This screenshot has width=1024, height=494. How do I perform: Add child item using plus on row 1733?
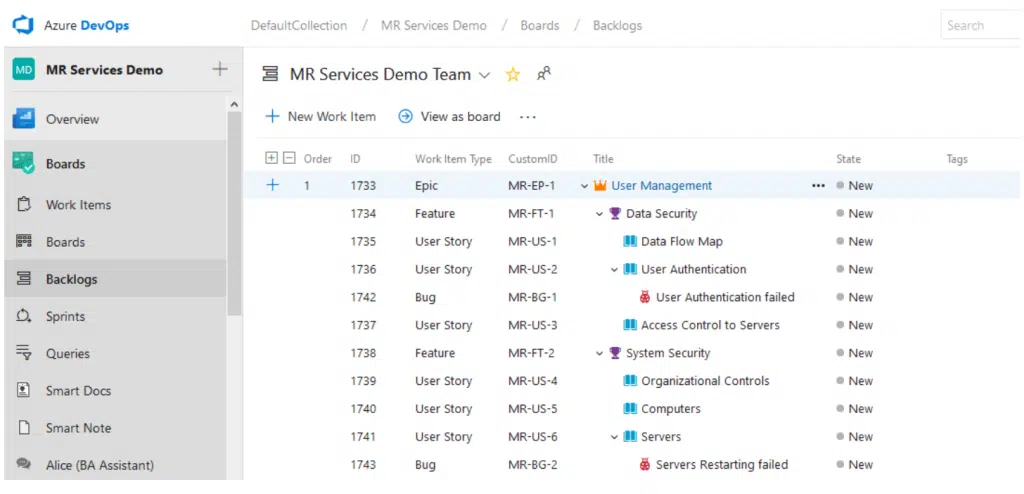(x=272, y=185)
